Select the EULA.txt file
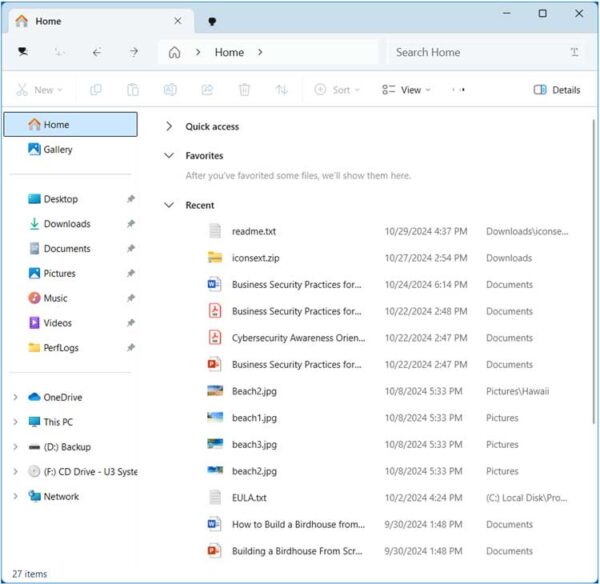The image size is (600, 584). (x=249, y=497)
